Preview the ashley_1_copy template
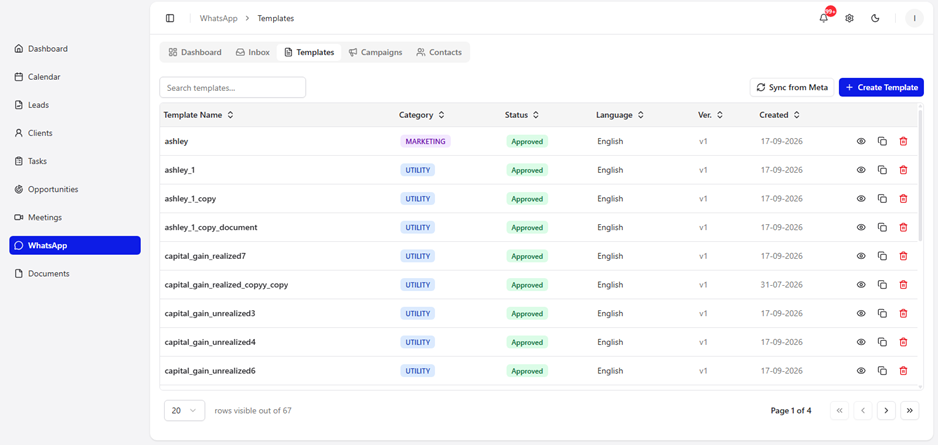938x445 pixels. click(x=861, y=199)
